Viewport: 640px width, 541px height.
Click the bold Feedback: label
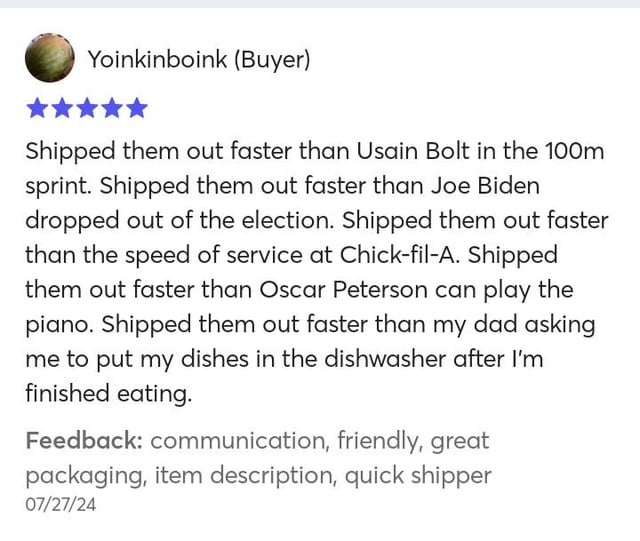point(83,441)
